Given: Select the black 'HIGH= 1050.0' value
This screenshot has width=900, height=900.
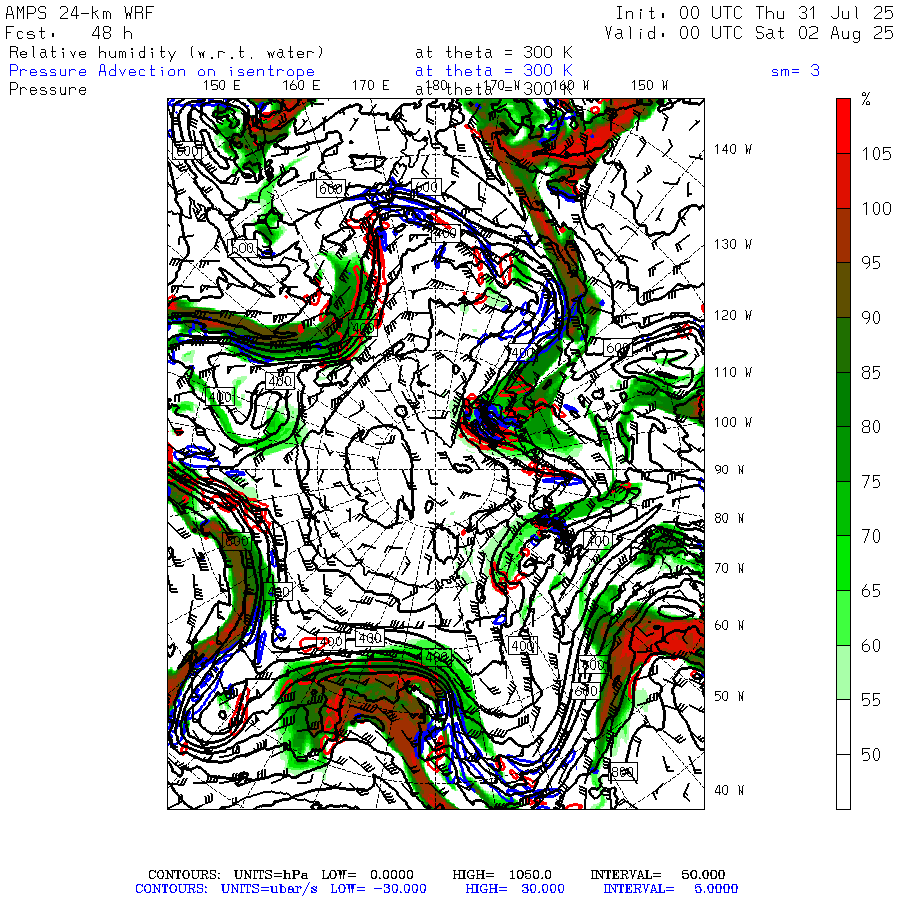Looking at the screenshot, I should [x=502, y=875].
